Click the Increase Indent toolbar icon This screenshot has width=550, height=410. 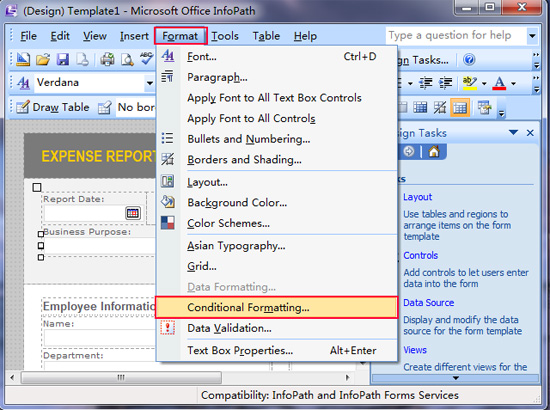pos(445,83)
